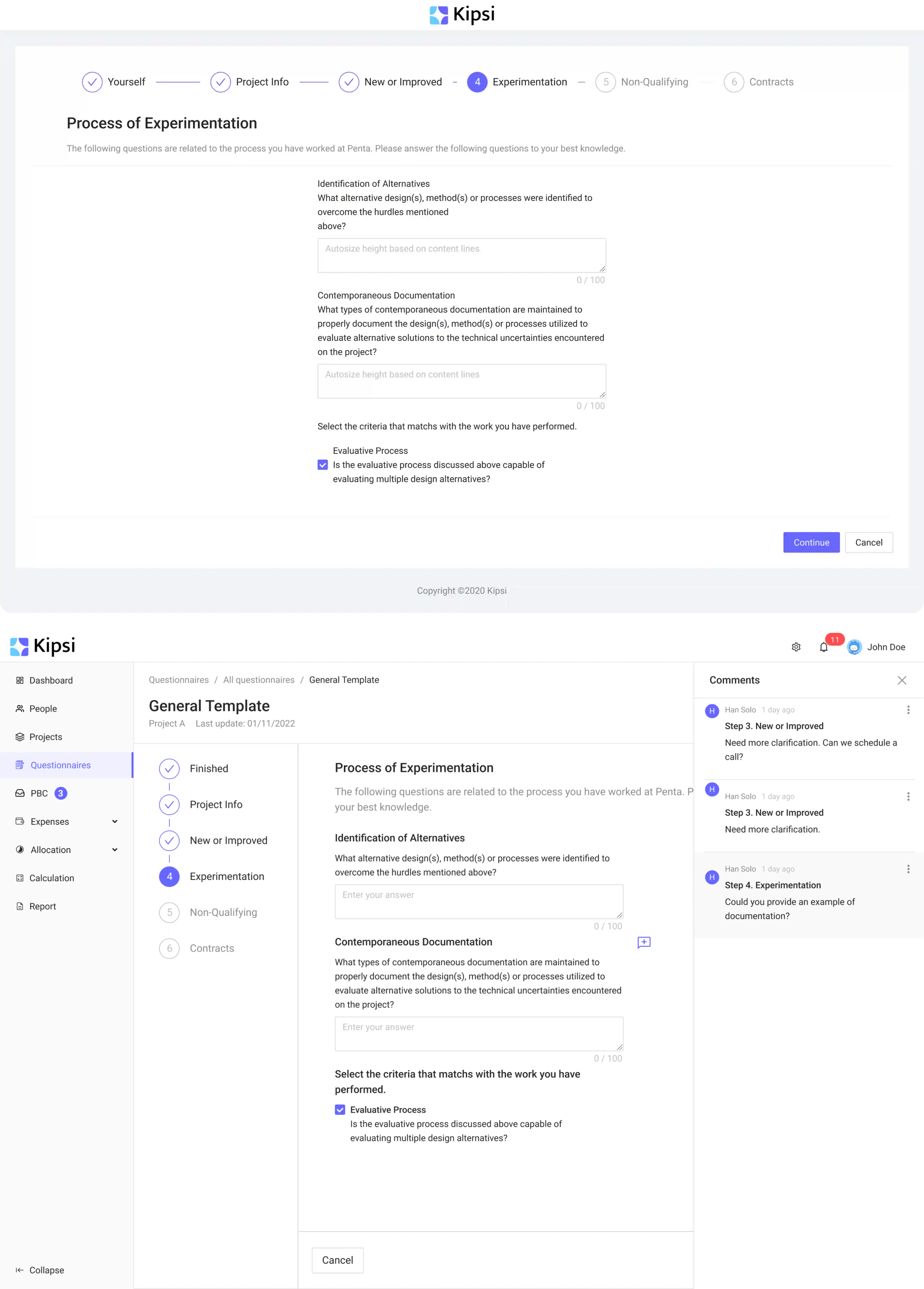Go to Yourself step in top stepper
Viewport: 924px width, 1289px height.
coord(114,82)
